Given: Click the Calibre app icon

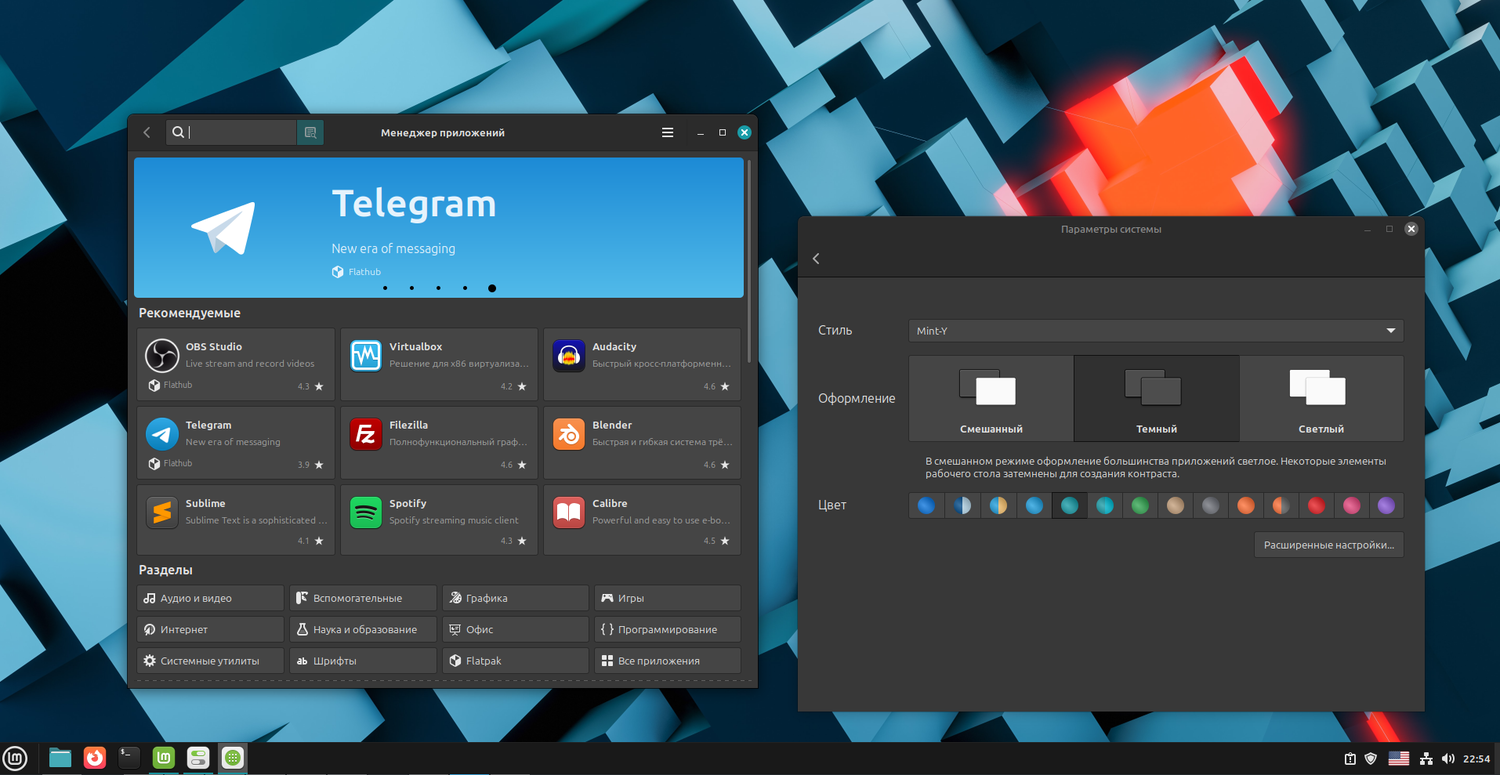Looking at the screenshot, I should [569, 512].
